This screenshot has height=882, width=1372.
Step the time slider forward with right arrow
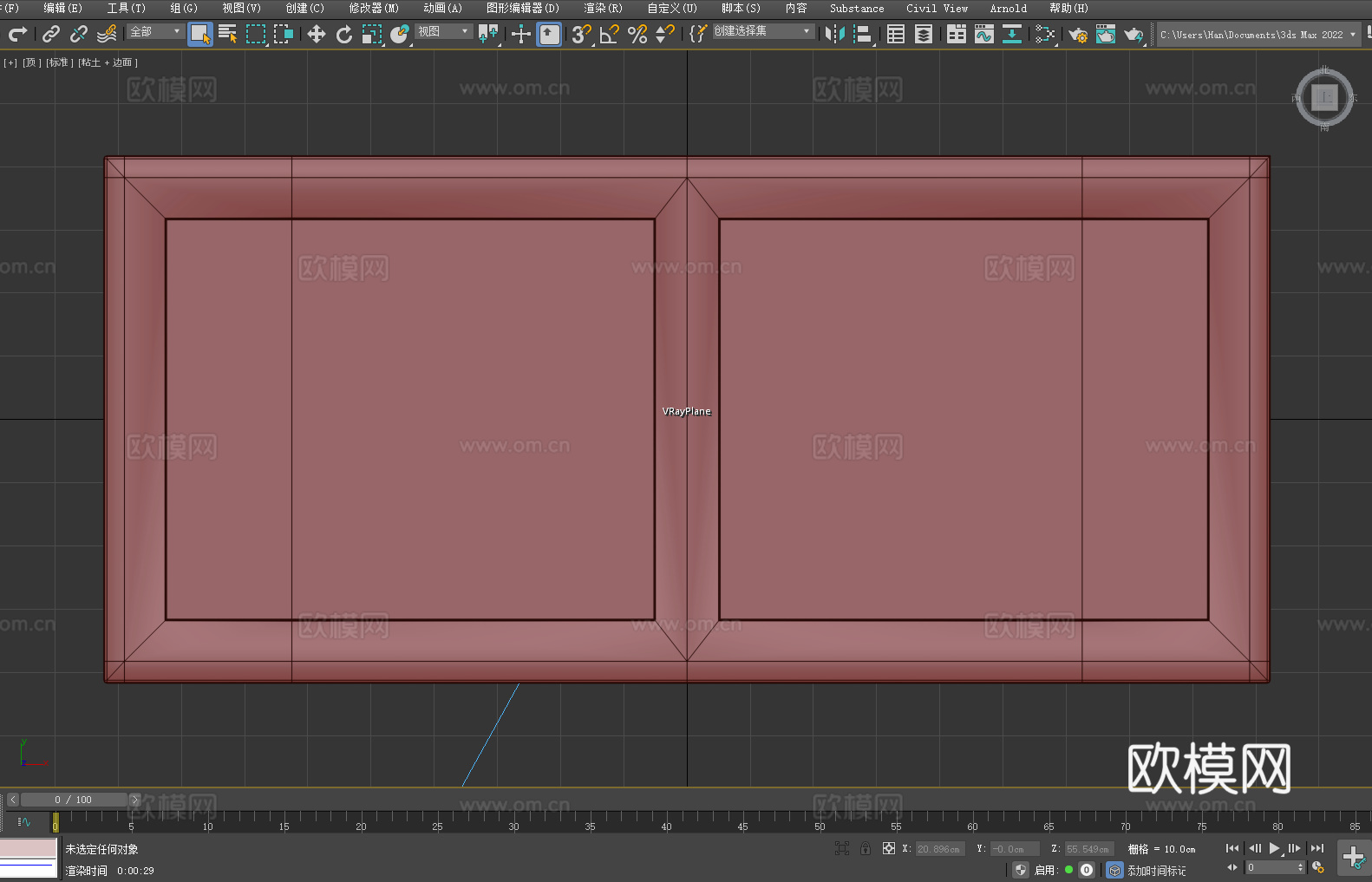[x=134, y=800]
